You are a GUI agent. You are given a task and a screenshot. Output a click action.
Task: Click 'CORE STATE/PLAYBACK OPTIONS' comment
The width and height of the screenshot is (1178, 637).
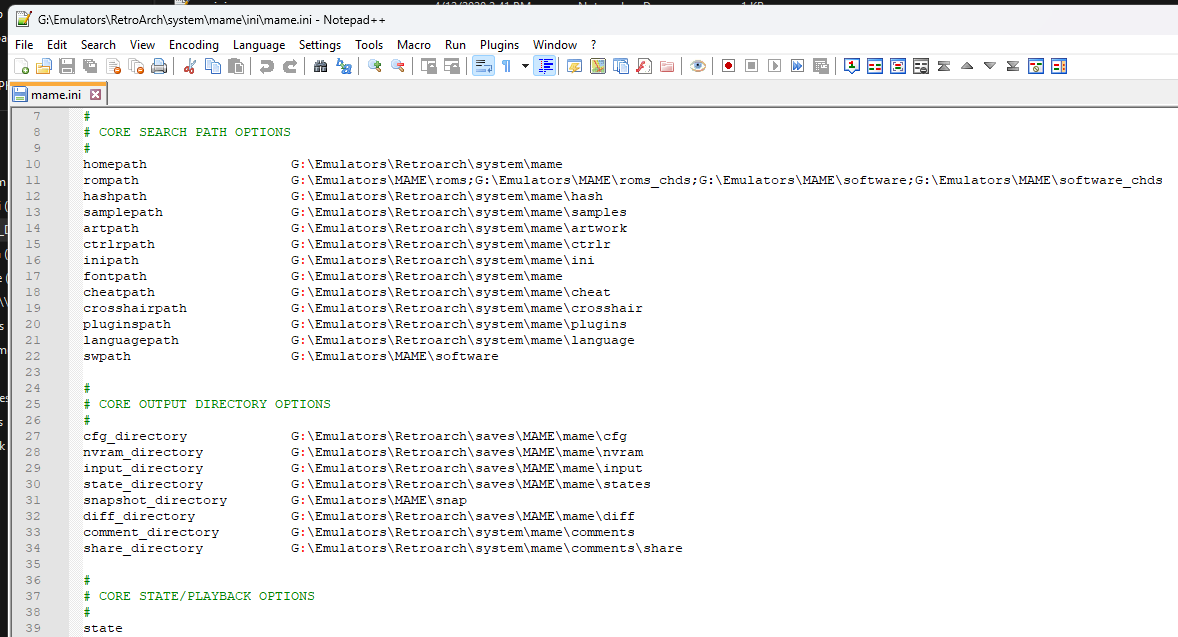click(207, 596)
